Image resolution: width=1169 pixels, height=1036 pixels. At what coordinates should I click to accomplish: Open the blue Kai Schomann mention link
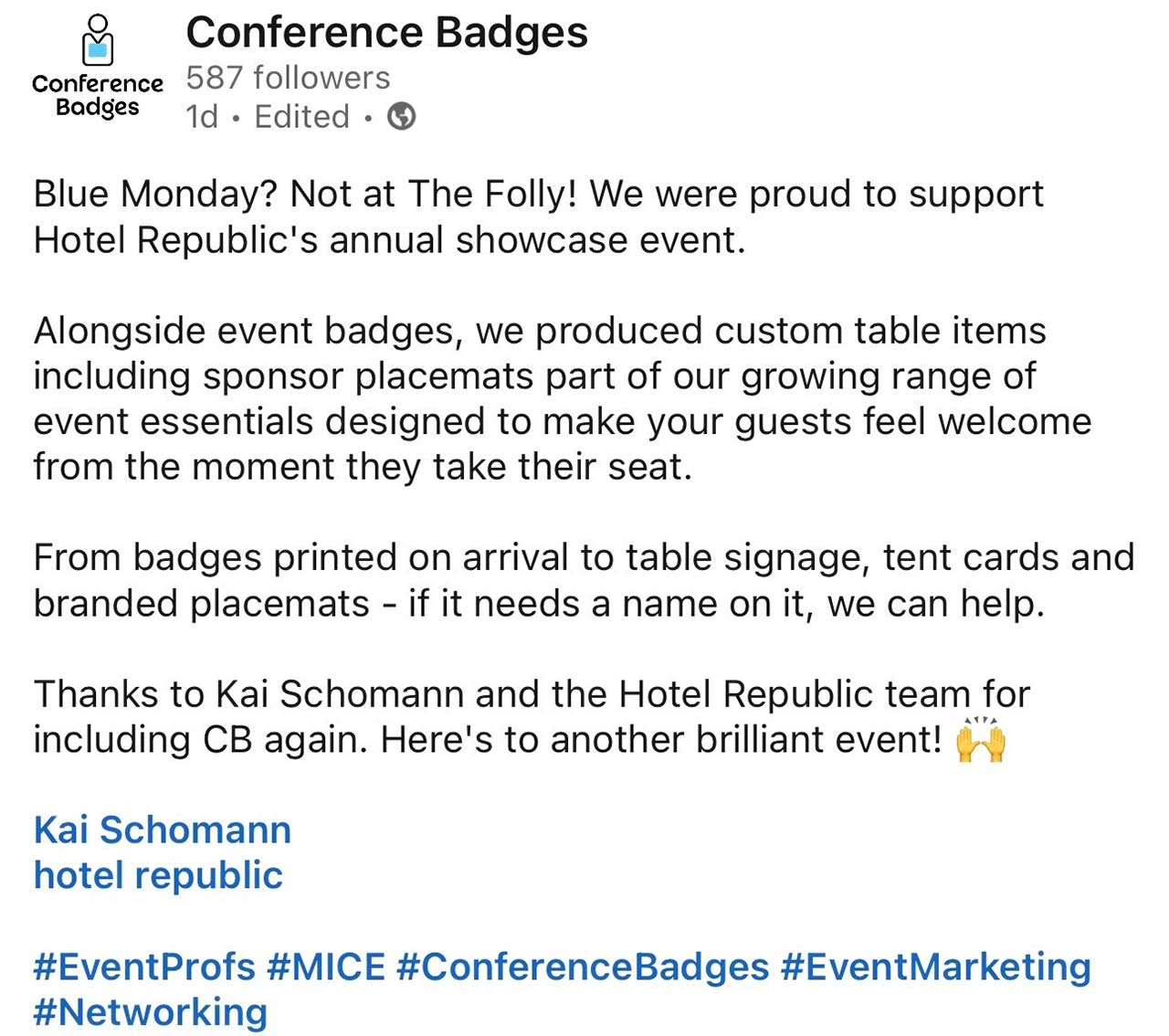coord(163,830)
